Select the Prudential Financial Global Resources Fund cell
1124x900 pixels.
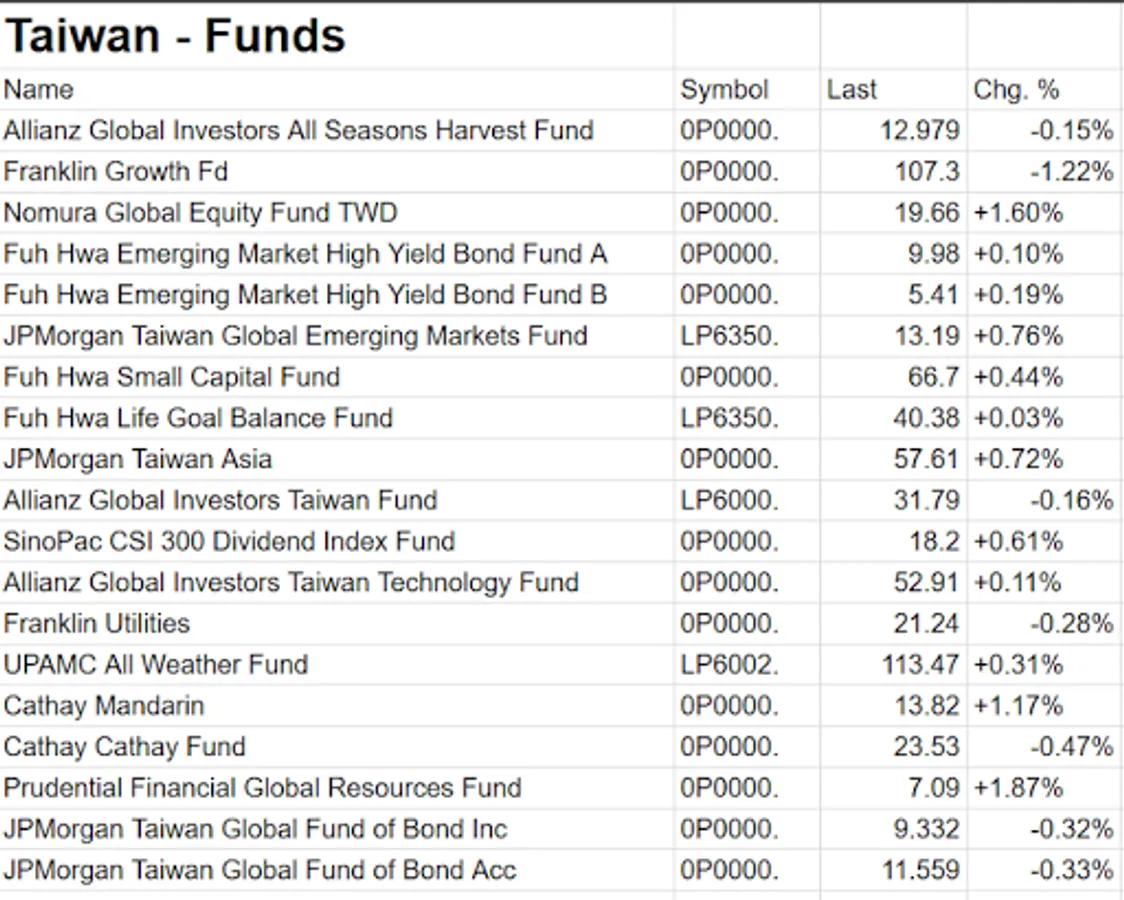262,787
